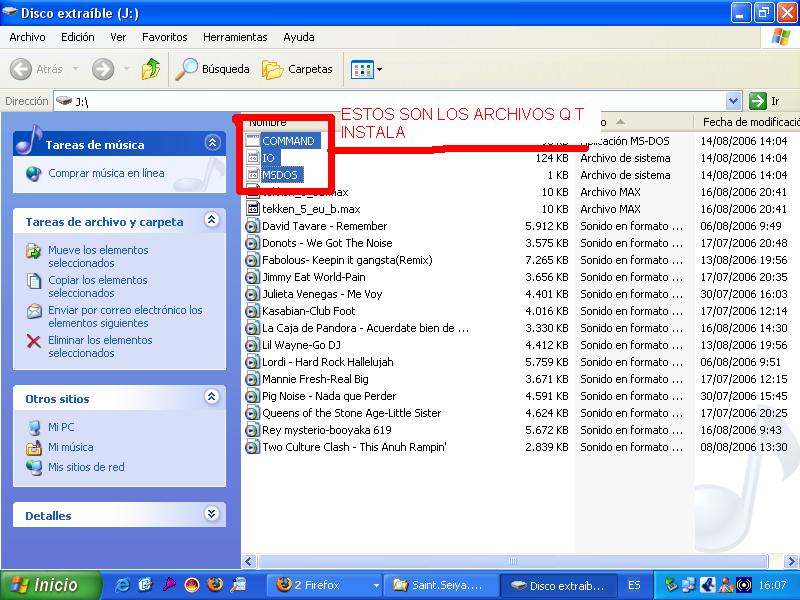The width and height of the screenshot is (800, 600).
Task: Expand the address bar dropdown arrow
Action: (733, 101)
